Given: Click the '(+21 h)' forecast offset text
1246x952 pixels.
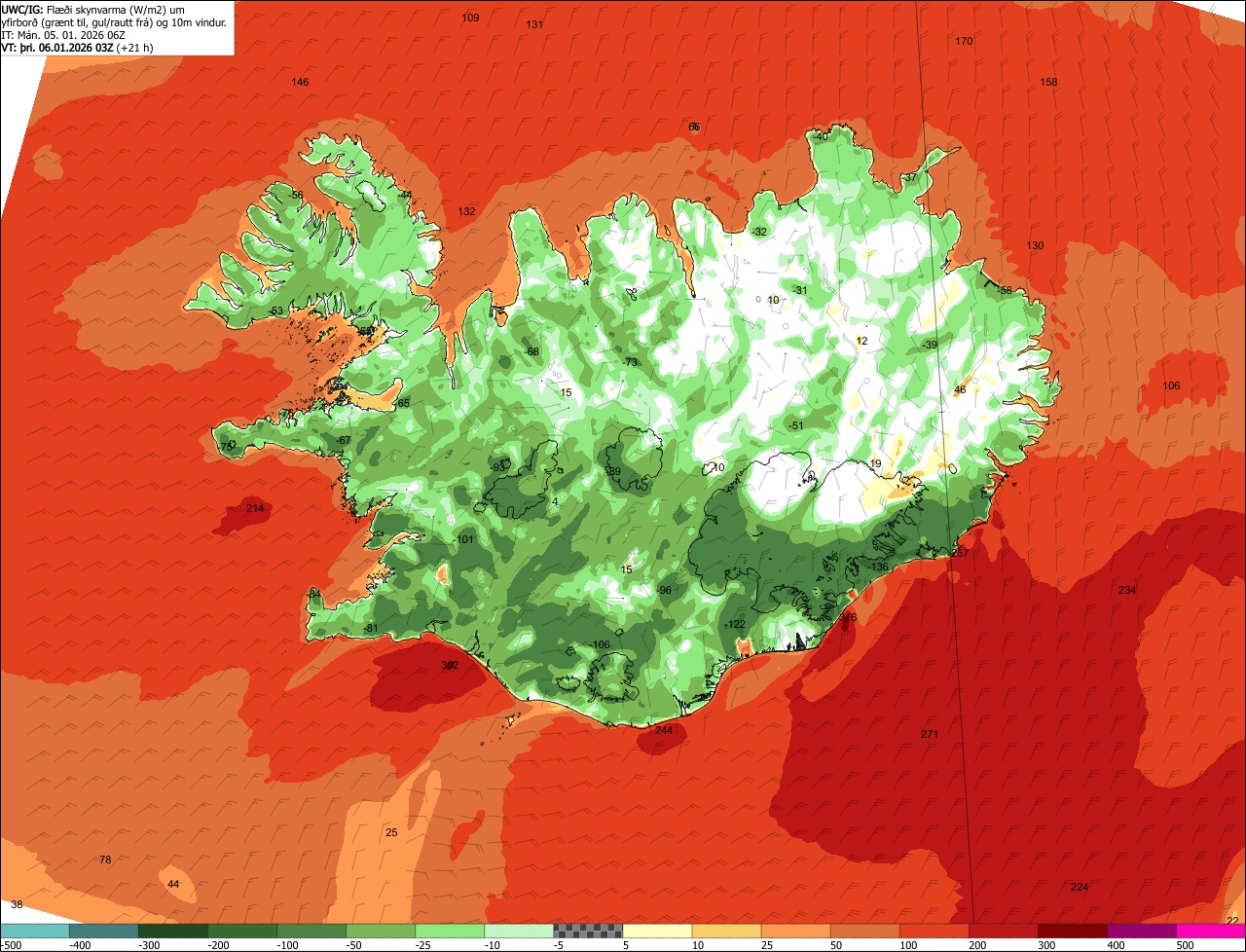Looking at the screenshot, I should tap(135, 47).
